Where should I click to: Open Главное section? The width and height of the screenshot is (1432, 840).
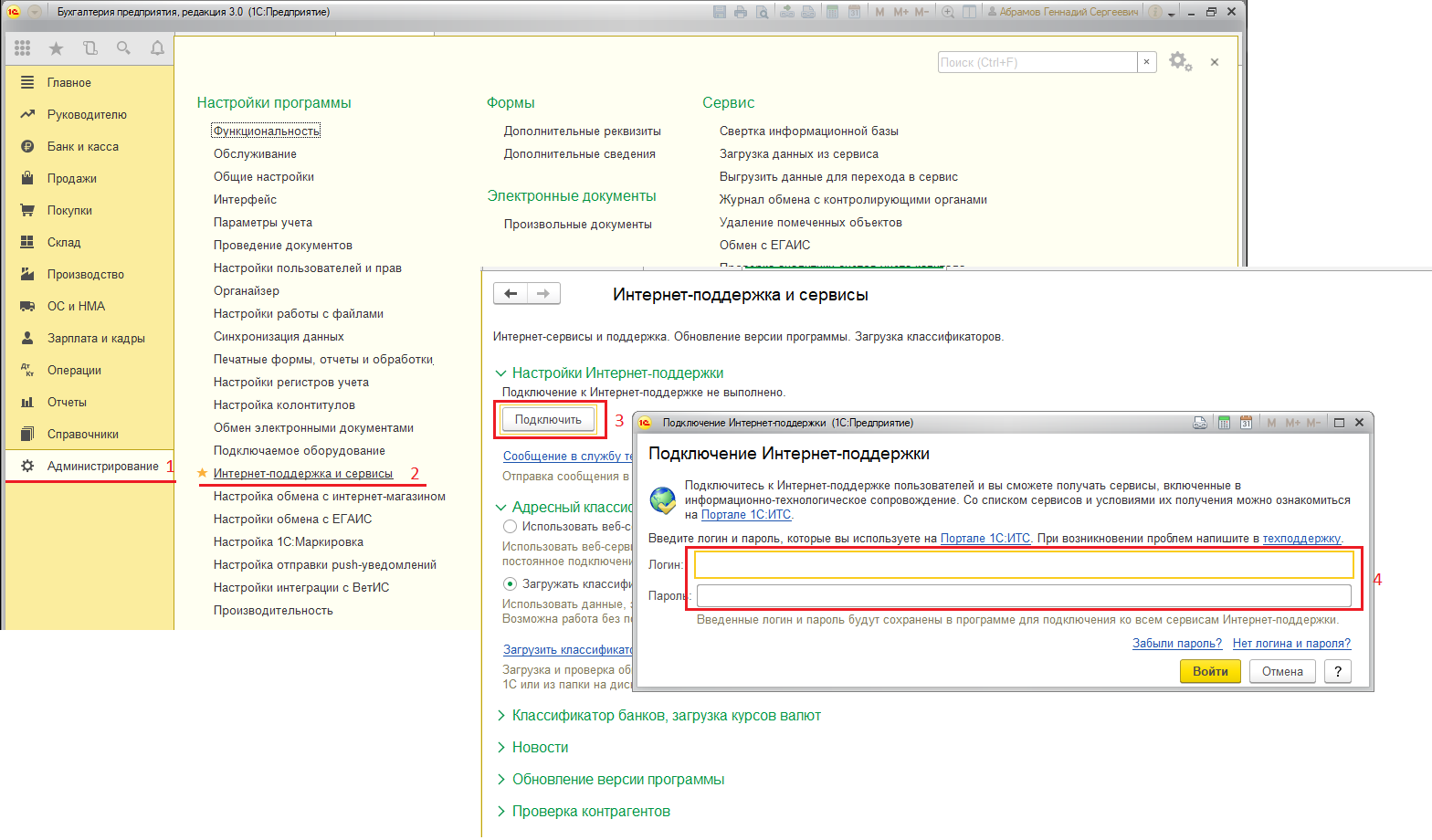coord(89,82)
